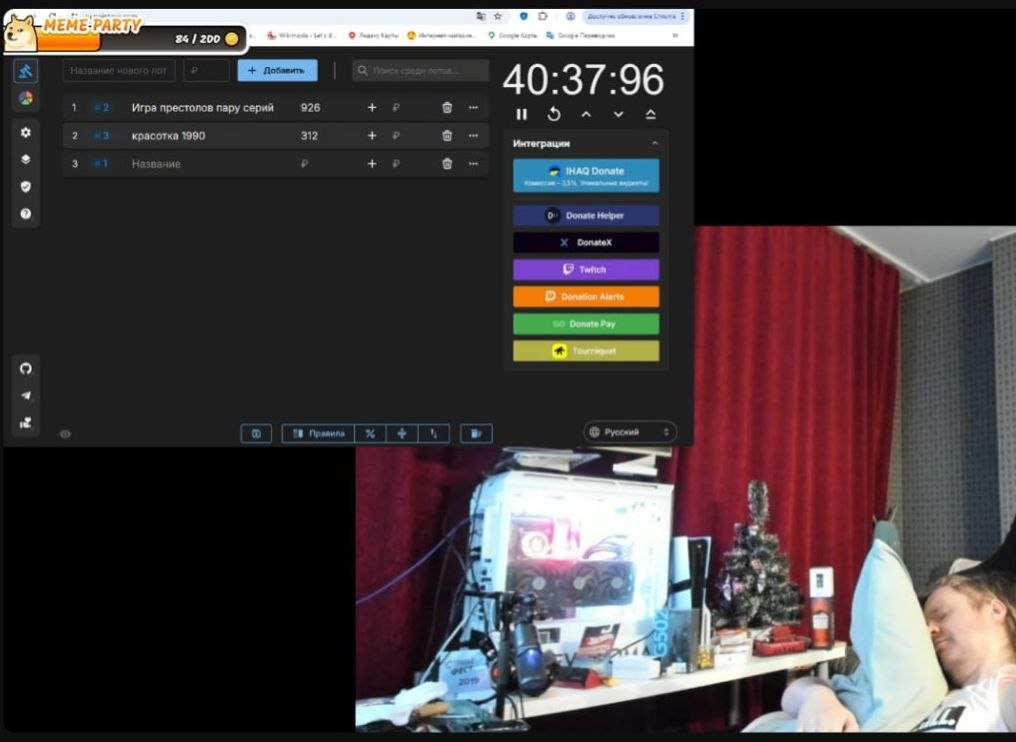Open the wheel of fortune icon
The image size is (1016, 742).
pyautogui.click(x=26, y=99)
